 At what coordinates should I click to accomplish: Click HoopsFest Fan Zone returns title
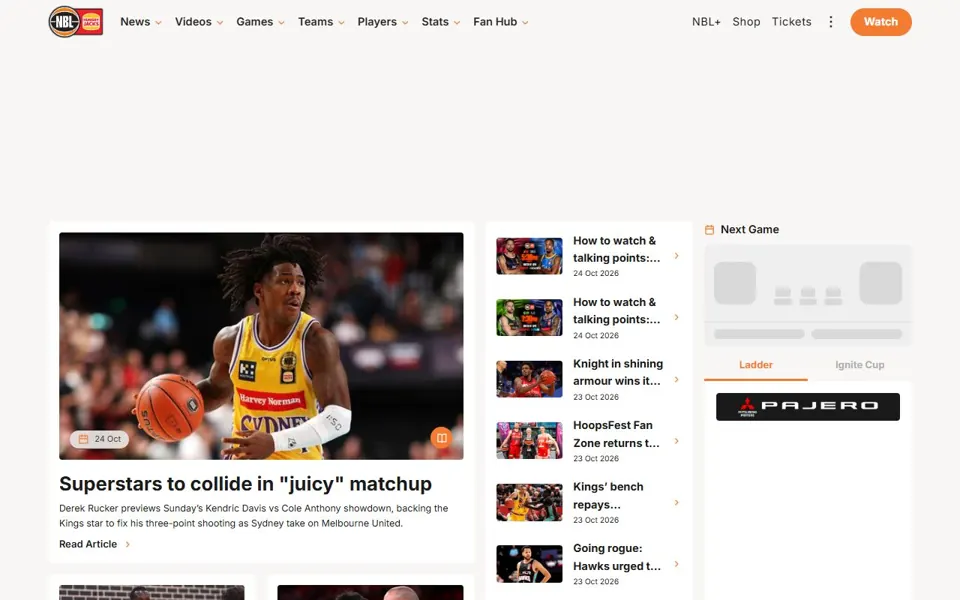(616, 434)
